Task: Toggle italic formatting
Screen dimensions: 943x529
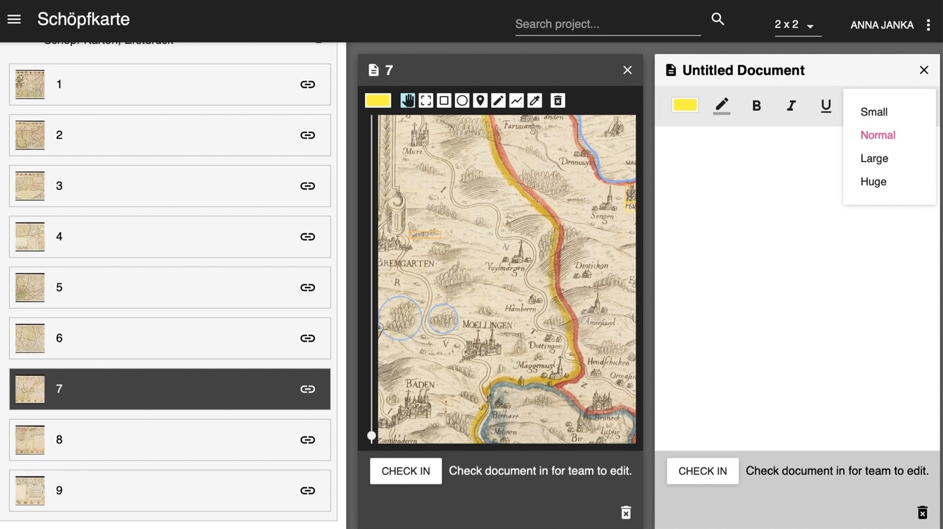Action: coord(791,106)
